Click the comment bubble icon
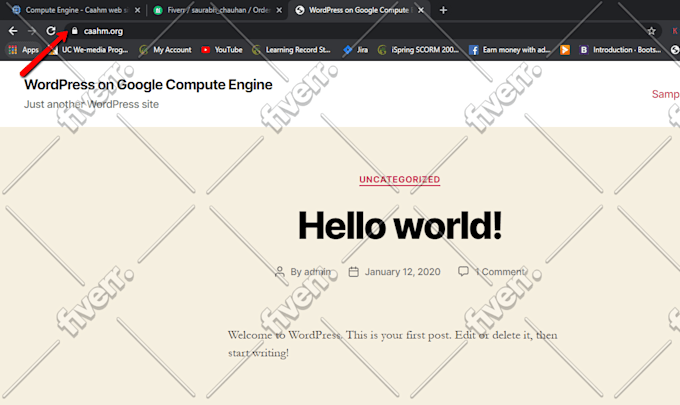 click(x=463, y=271)
